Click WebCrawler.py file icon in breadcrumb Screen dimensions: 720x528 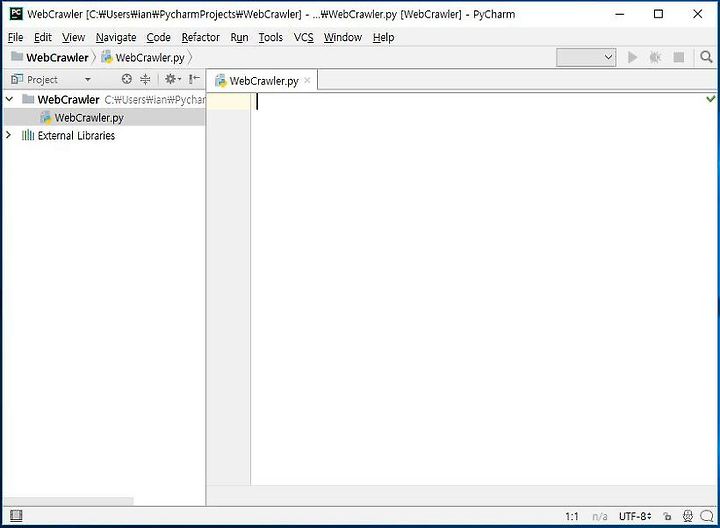(107, 57)
